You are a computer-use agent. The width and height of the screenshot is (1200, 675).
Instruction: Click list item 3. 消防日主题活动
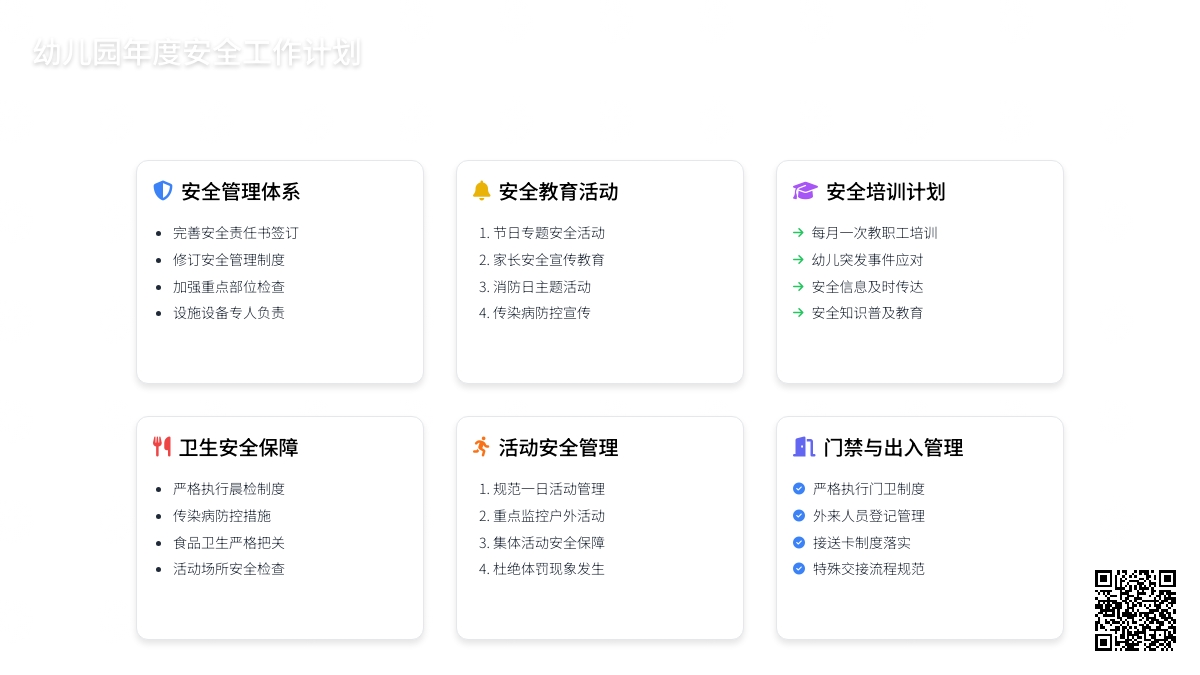[x=535, y=286]
